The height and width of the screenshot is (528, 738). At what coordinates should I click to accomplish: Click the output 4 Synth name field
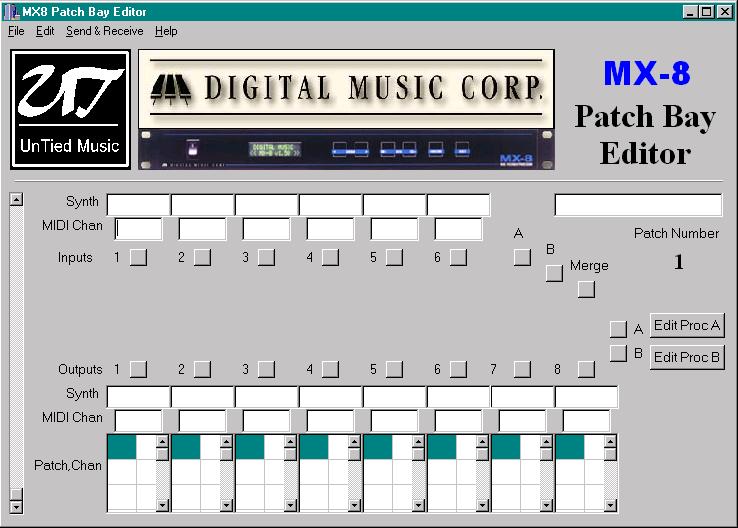[x=330, y=397]
